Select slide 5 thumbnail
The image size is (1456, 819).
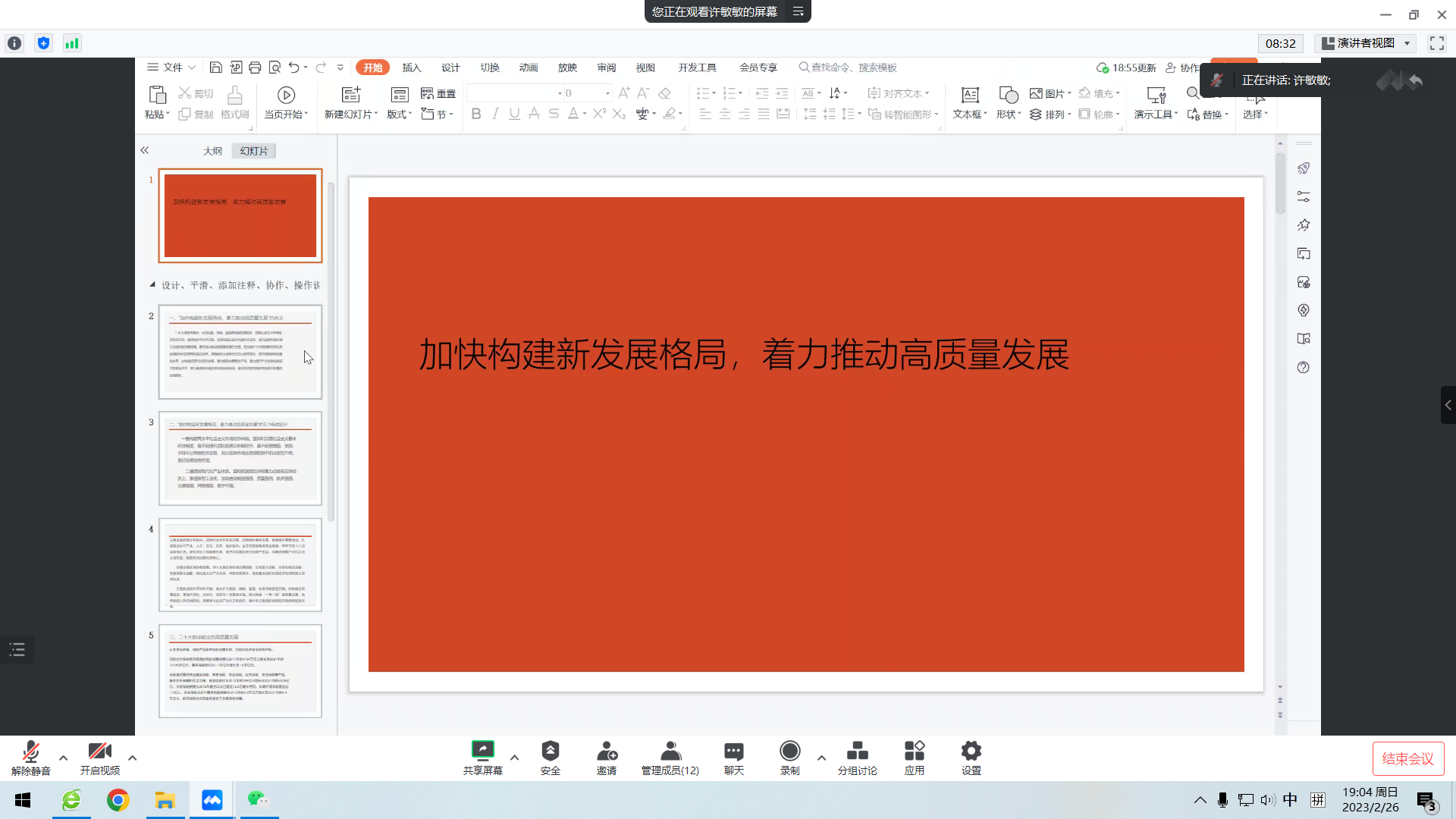pyautogui.click(x=240, y=671)
